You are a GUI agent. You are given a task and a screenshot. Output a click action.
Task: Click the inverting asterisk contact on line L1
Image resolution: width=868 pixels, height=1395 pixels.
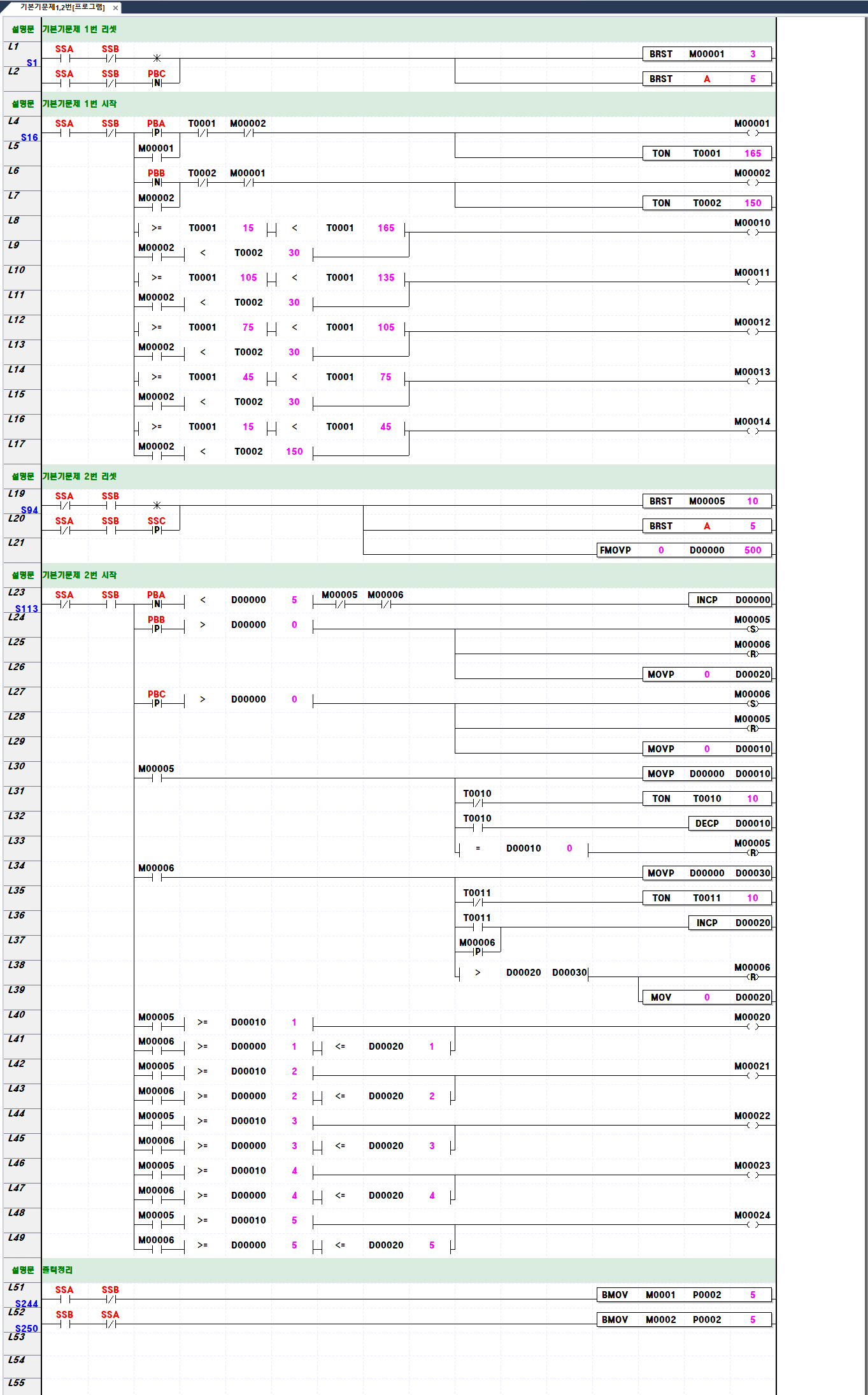[x=157, y=58]
